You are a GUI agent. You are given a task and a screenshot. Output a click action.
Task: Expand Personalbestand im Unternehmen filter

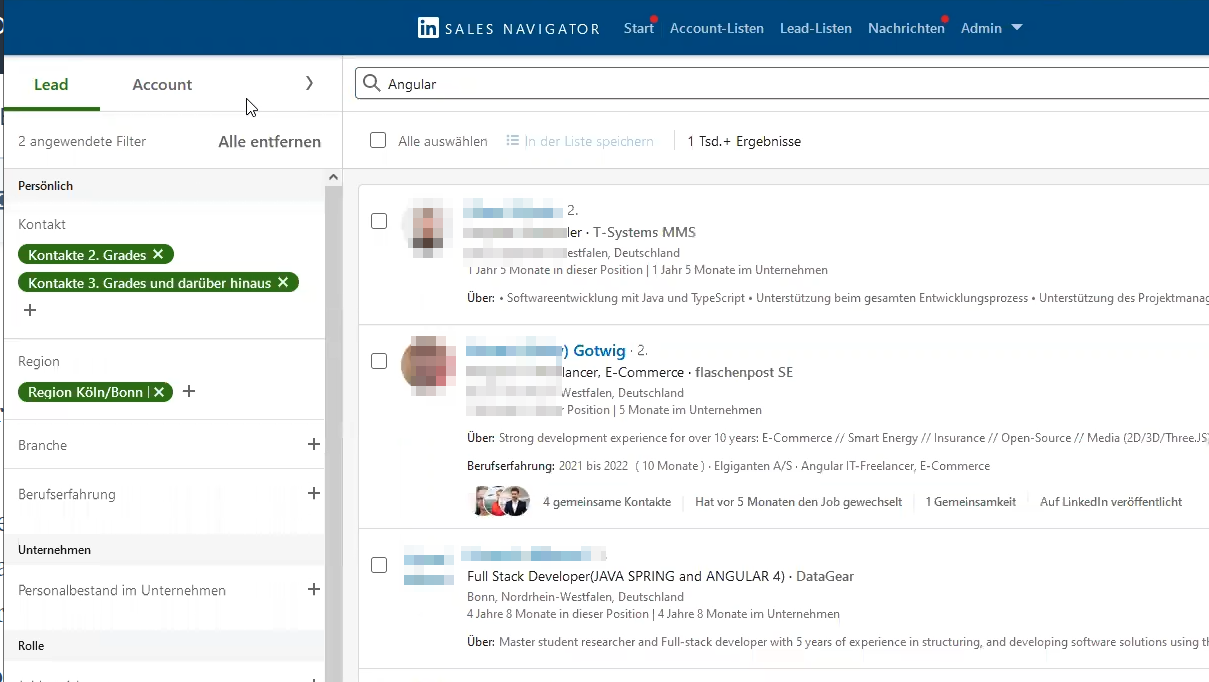[x=314, y=589]
